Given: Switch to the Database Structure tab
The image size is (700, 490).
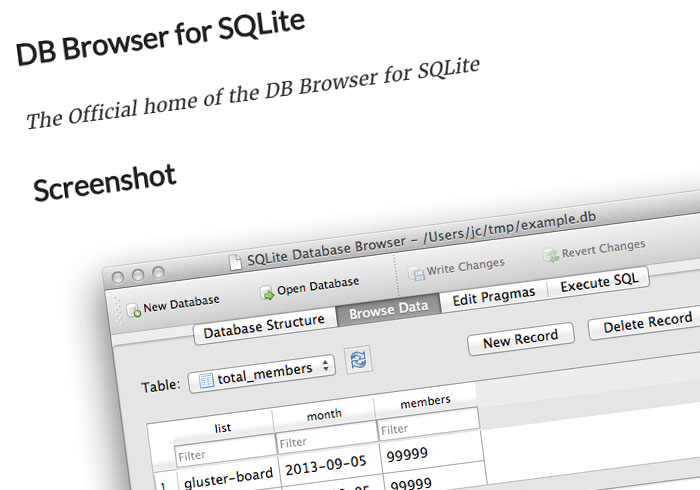Looking at the screenshot, I should [x=264, y=327].
